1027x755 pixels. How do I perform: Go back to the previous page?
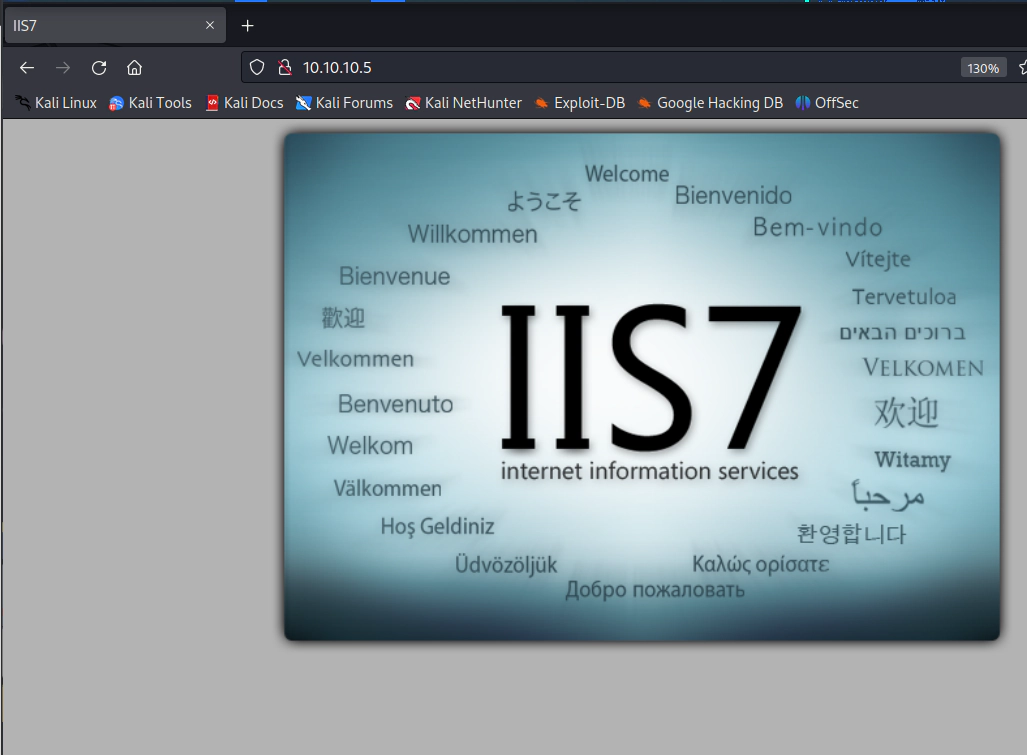click(x=27, y=67)
